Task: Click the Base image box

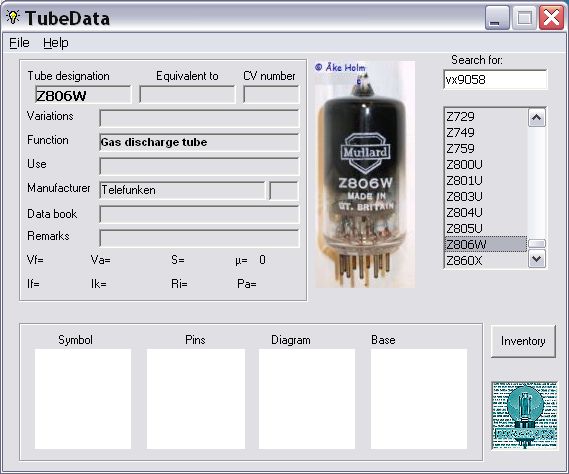Action: [x=419, y=399]
